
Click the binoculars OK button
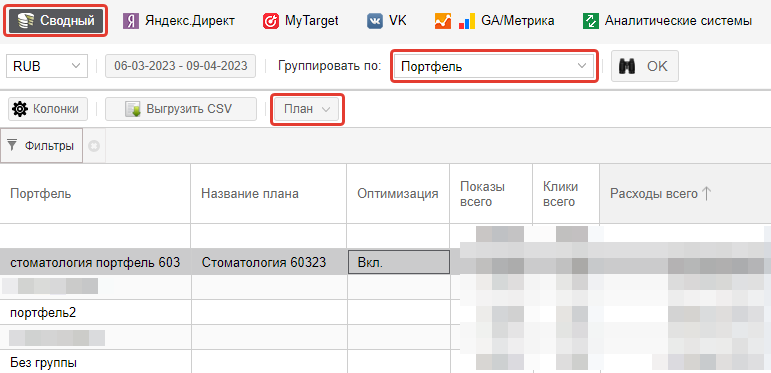coord(645,66)
